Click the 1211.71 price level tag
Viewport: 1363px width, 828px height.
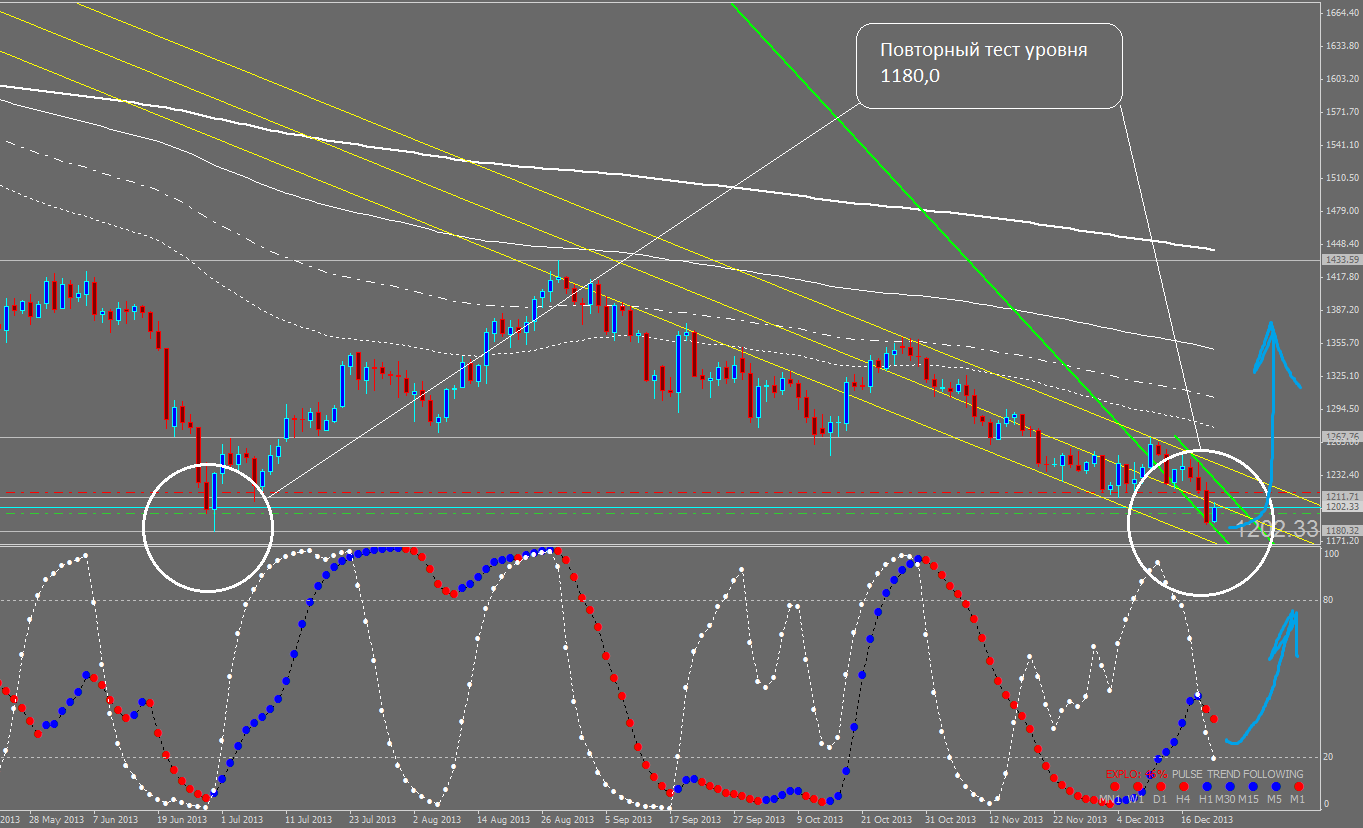[x=1341, y=496]
